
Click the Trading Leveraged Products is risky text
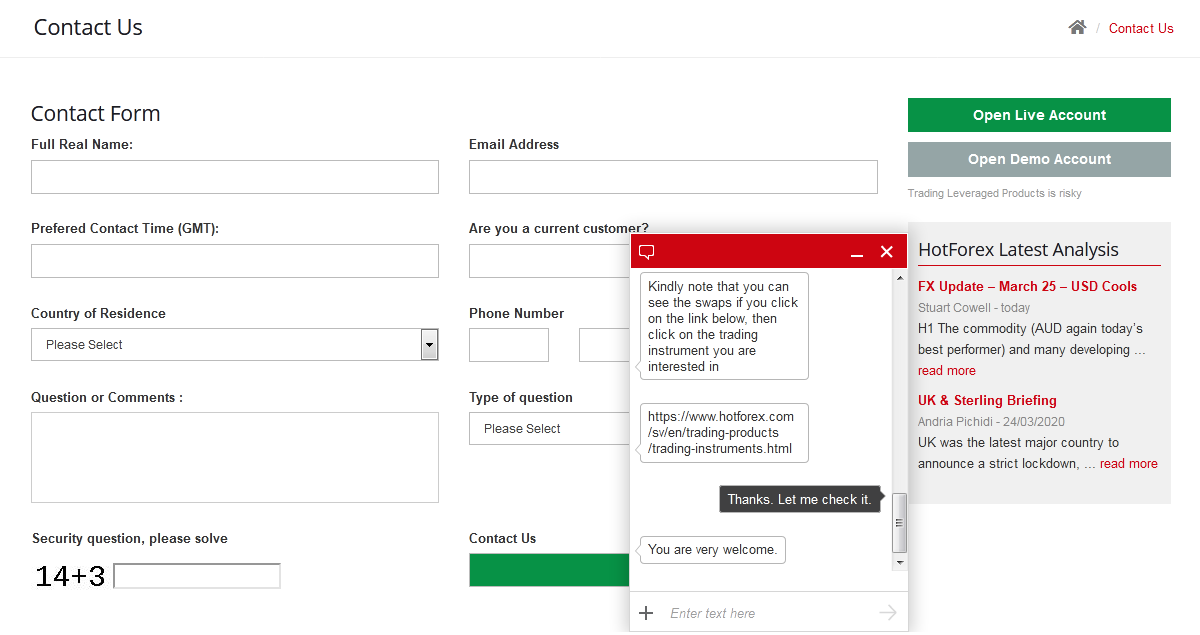[x=994, y=193]
